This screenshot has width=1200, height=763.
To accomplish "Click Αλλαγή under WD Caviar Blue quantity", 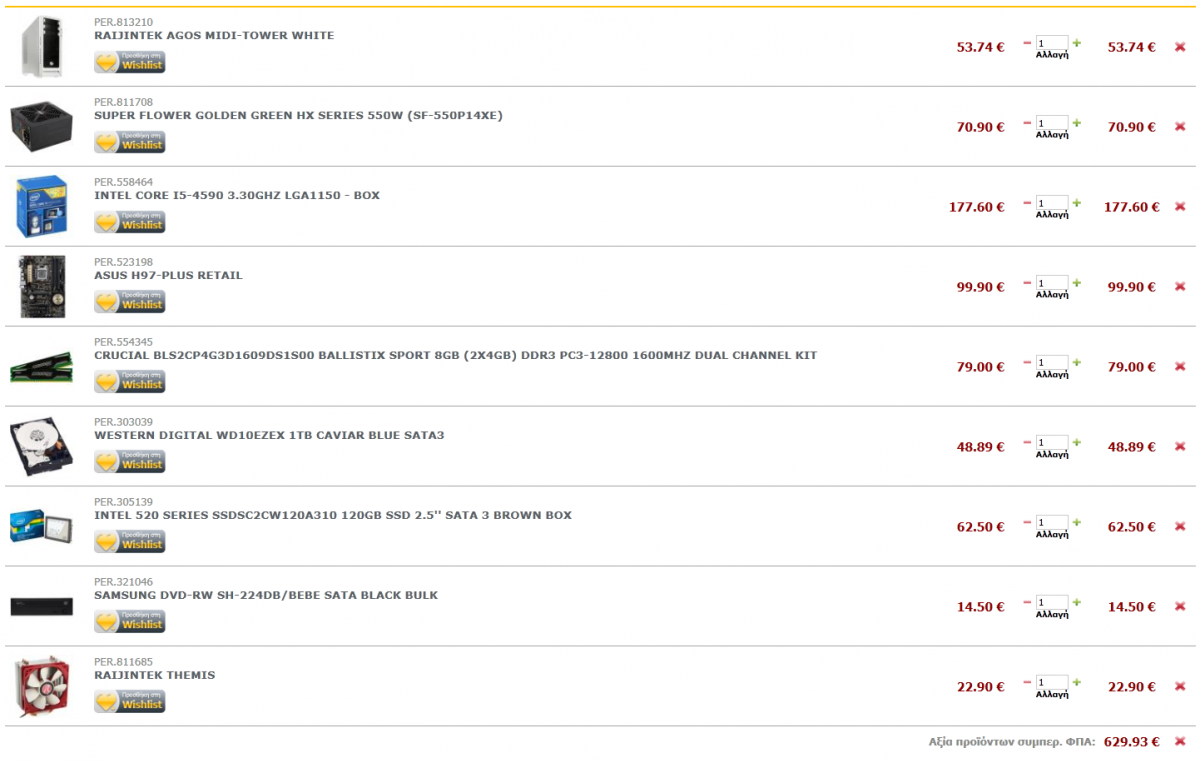I will pos(1052,455).
